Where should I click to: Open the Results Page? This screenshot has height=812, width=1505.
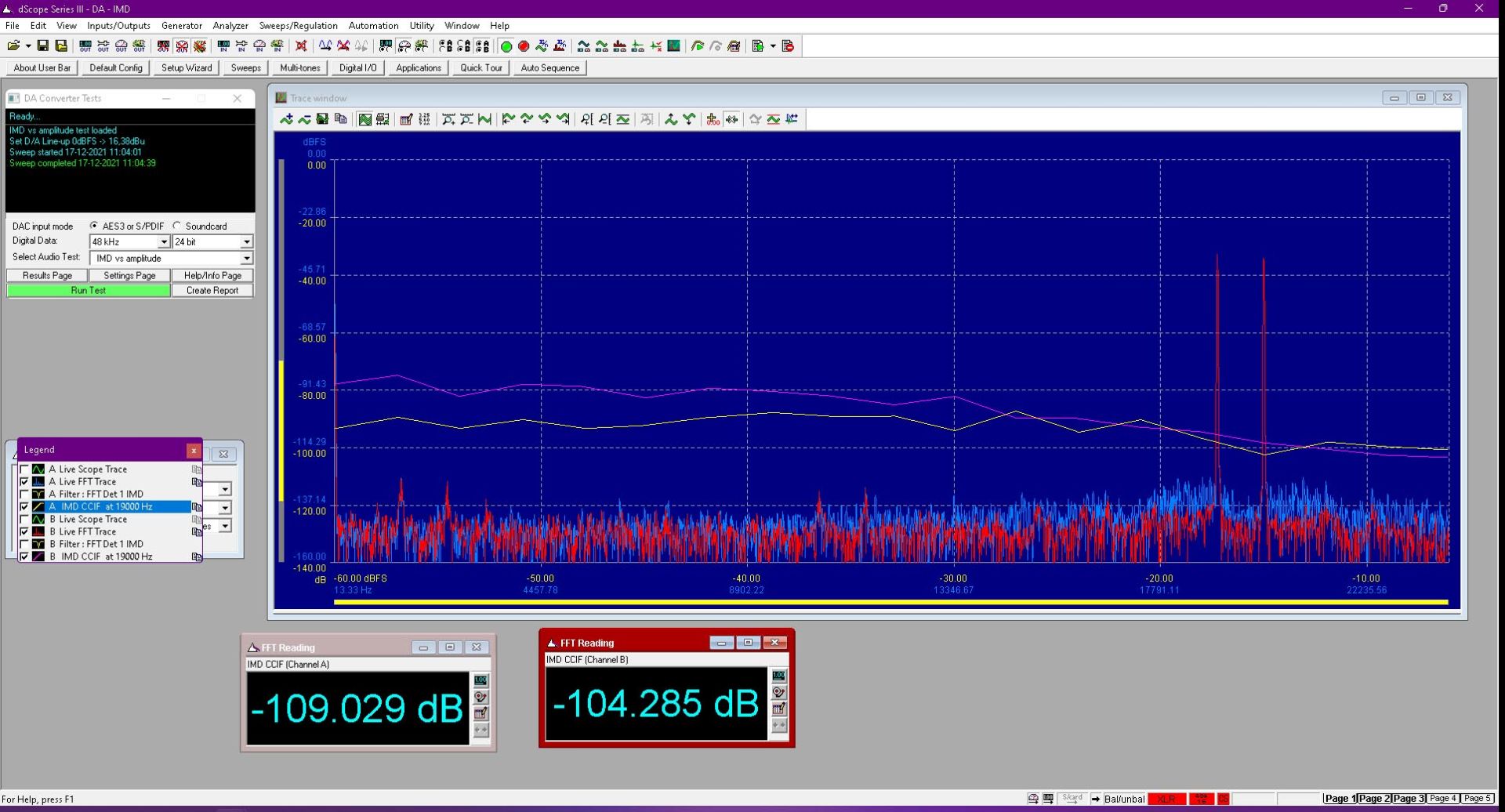[47, 276]
